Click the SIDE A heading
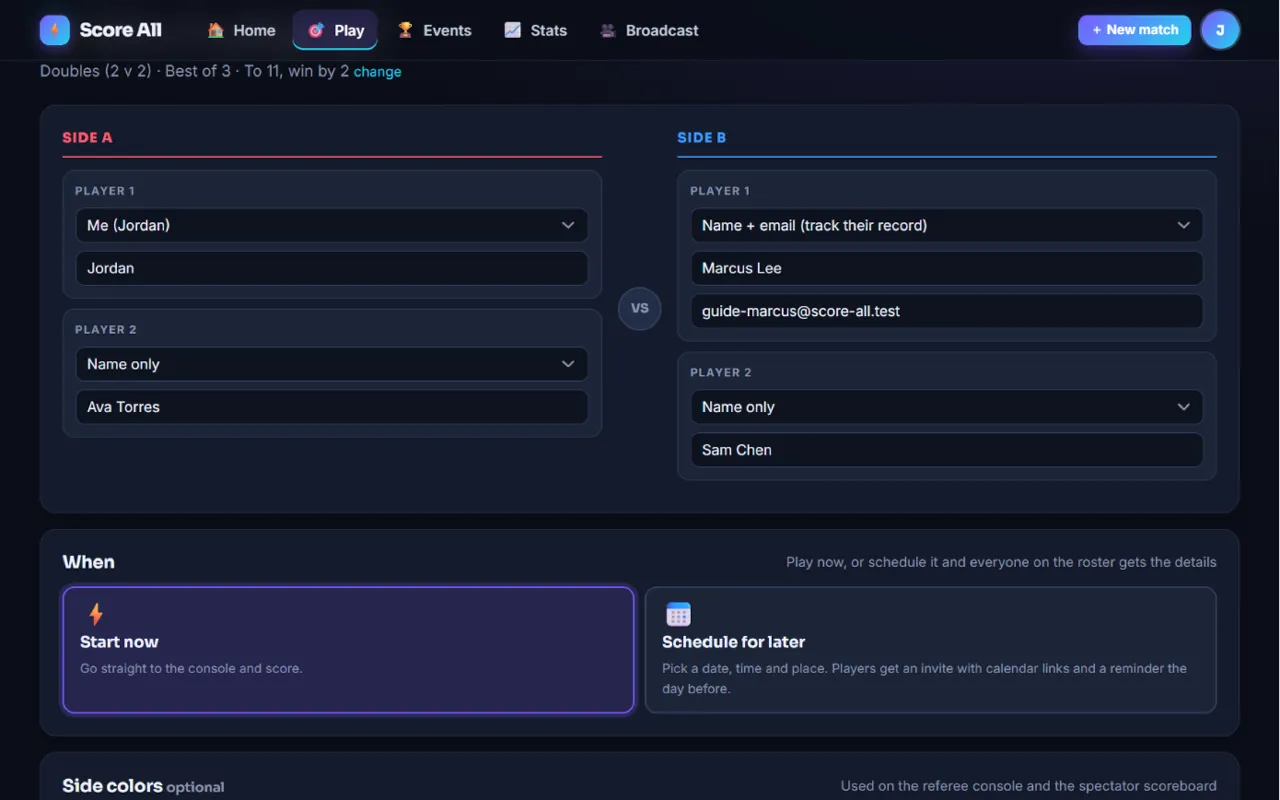 coord(87,138)
